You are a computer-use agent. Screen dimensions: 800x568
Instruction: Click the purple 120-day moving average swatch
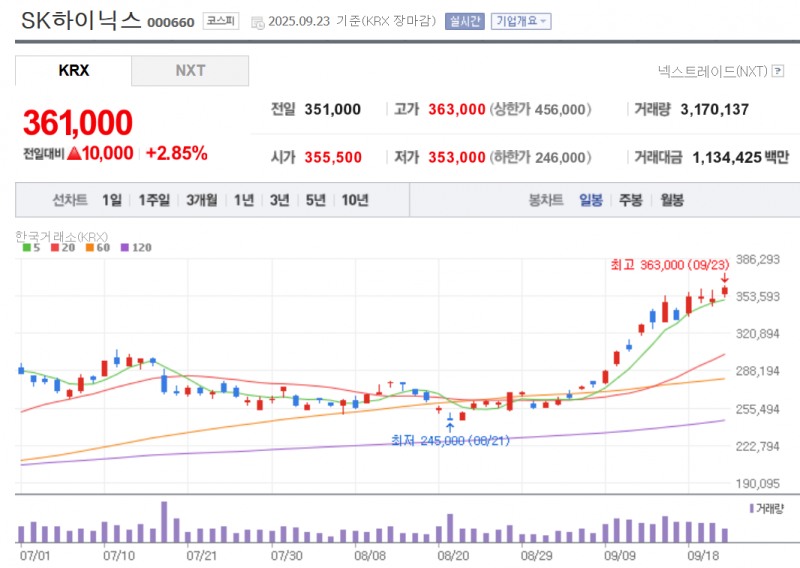125,248
